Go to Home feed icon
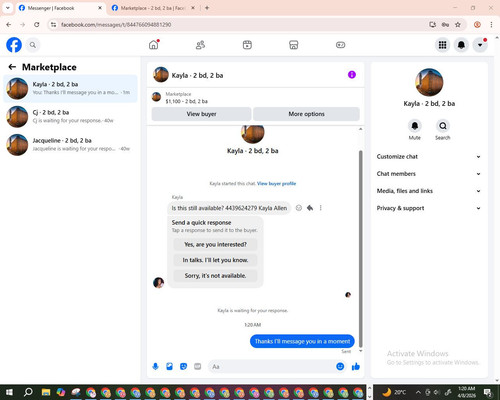 pyautogui.click(x=154, y=45)
